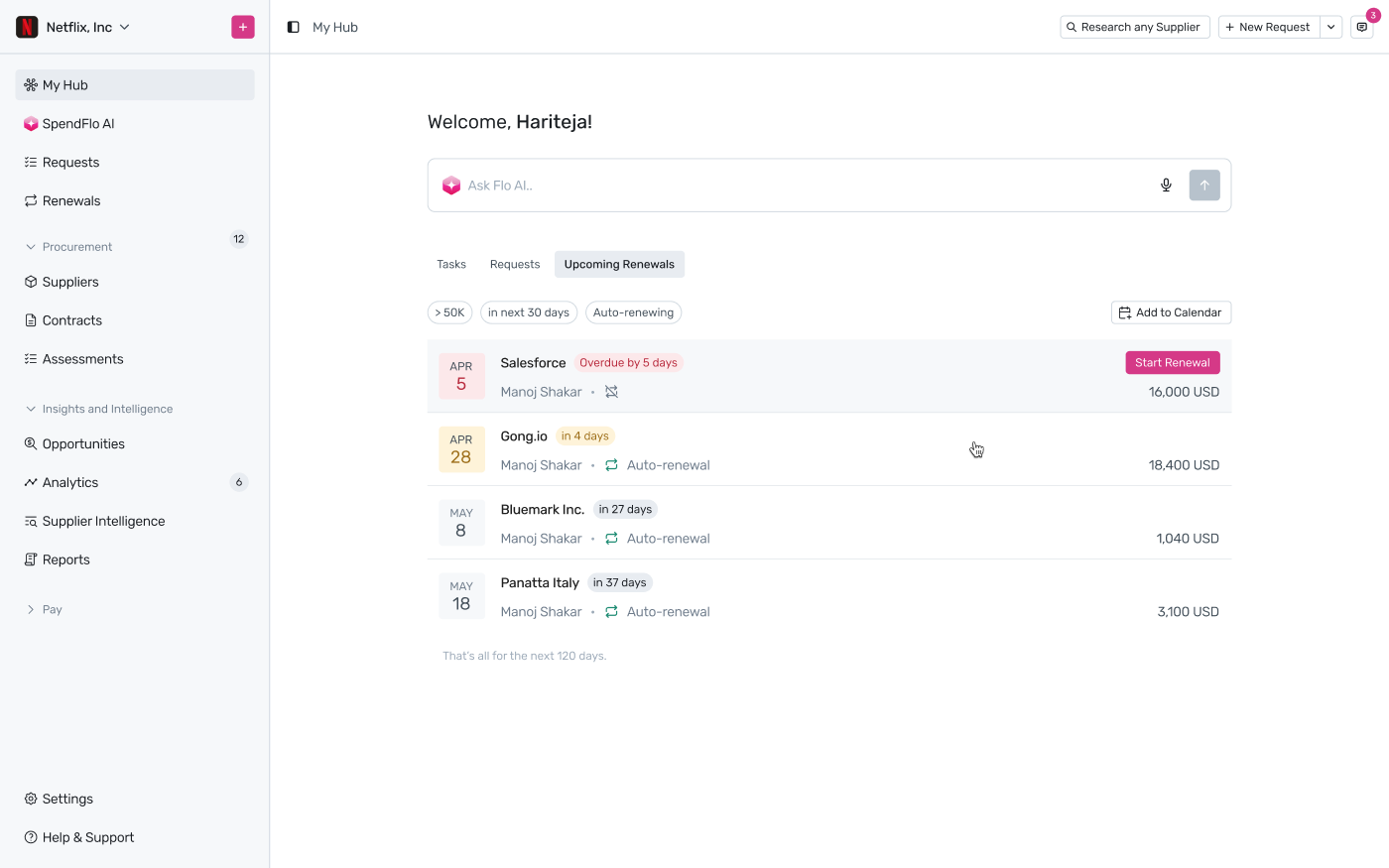Open the notifications chat icon
1389x868 pixels.
1362,27
